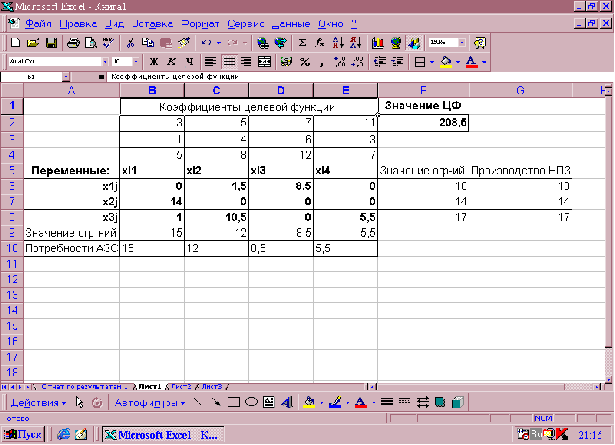
Task: Insert a hyperlink with the globe icon
Action: (x=262, y=43)
